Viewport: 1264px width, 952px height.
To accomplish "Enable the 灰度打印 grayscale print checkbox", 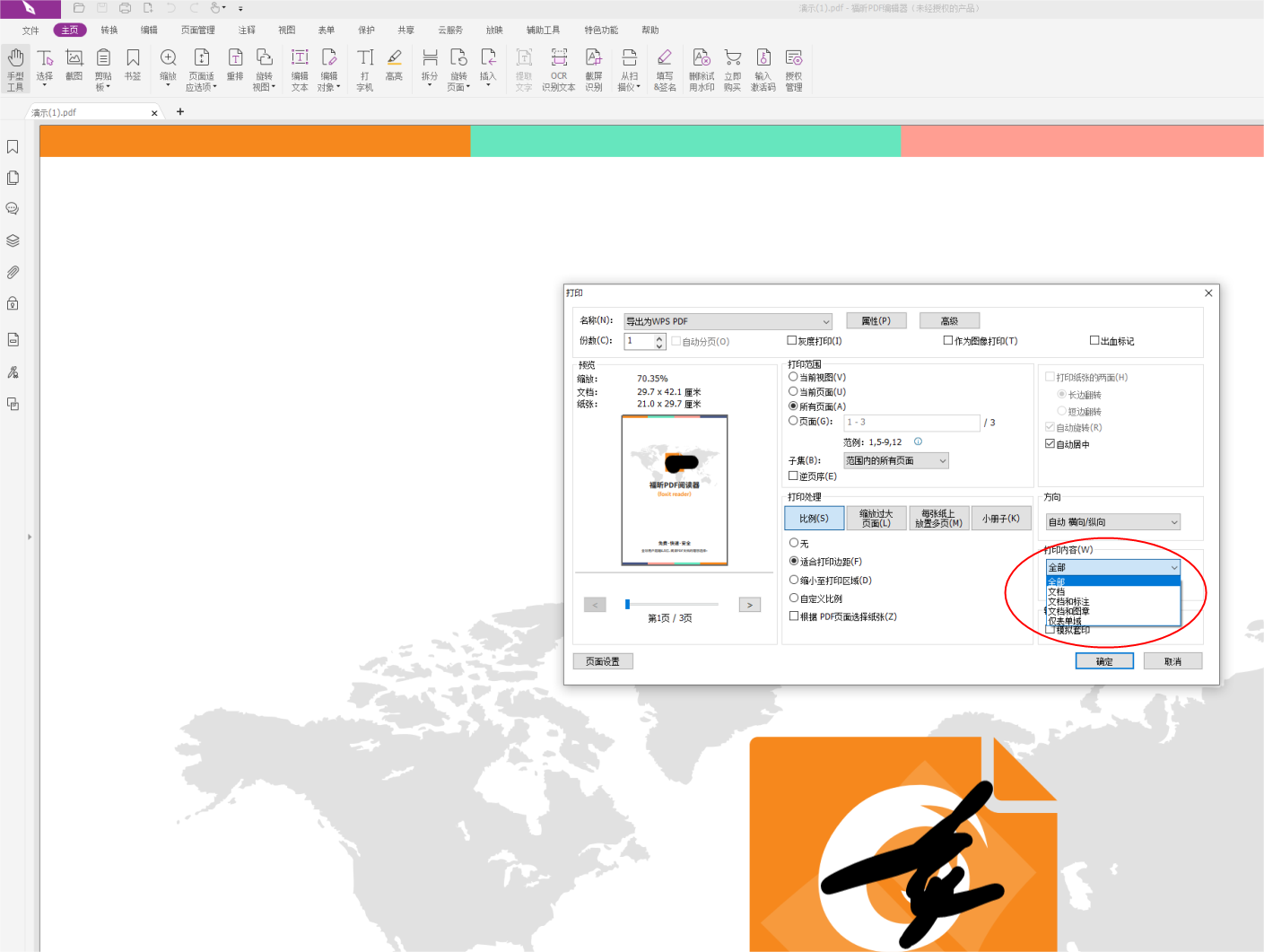I will tap(792, 341).
